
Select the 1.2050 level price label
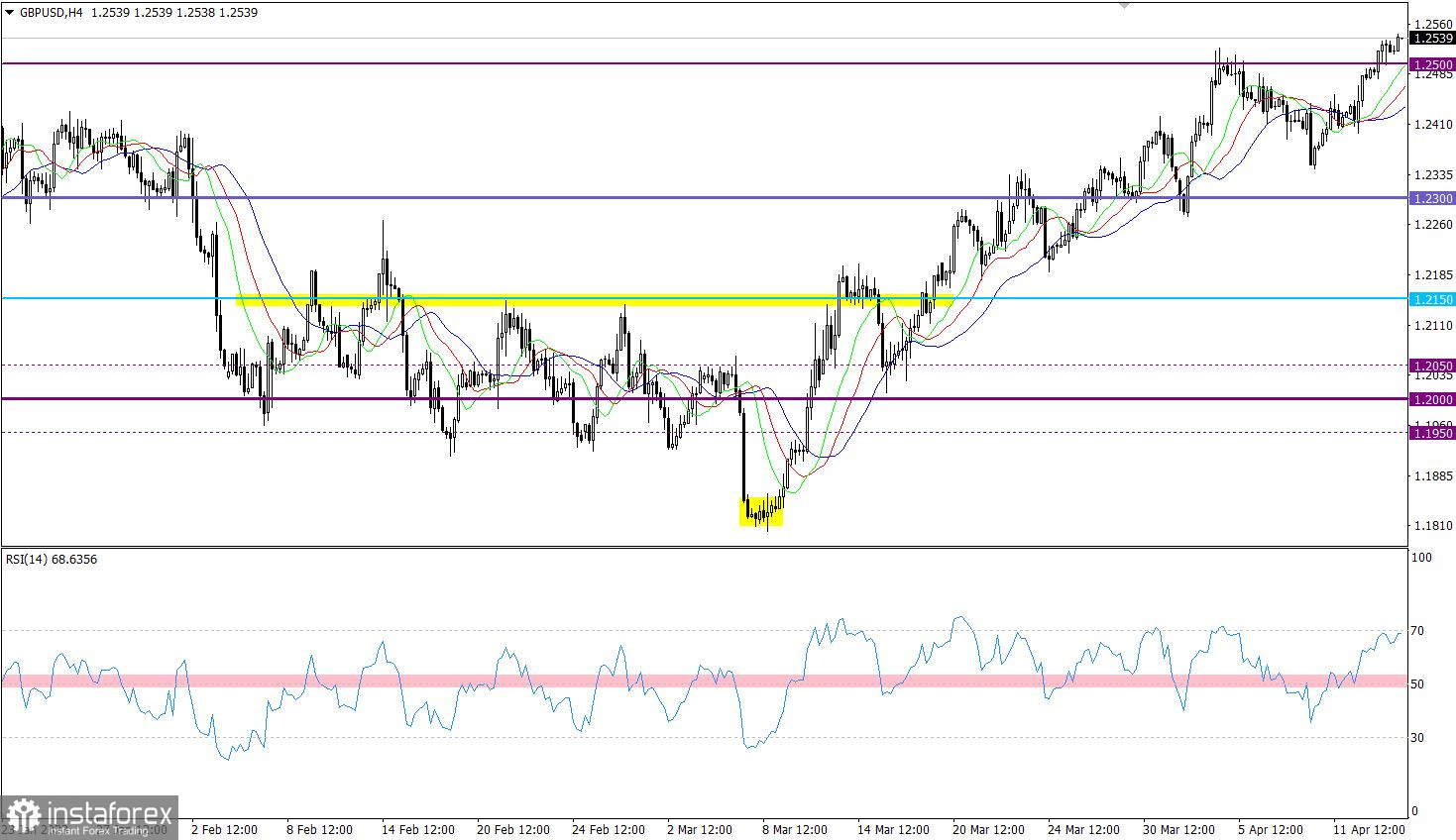click(1432, 366)
